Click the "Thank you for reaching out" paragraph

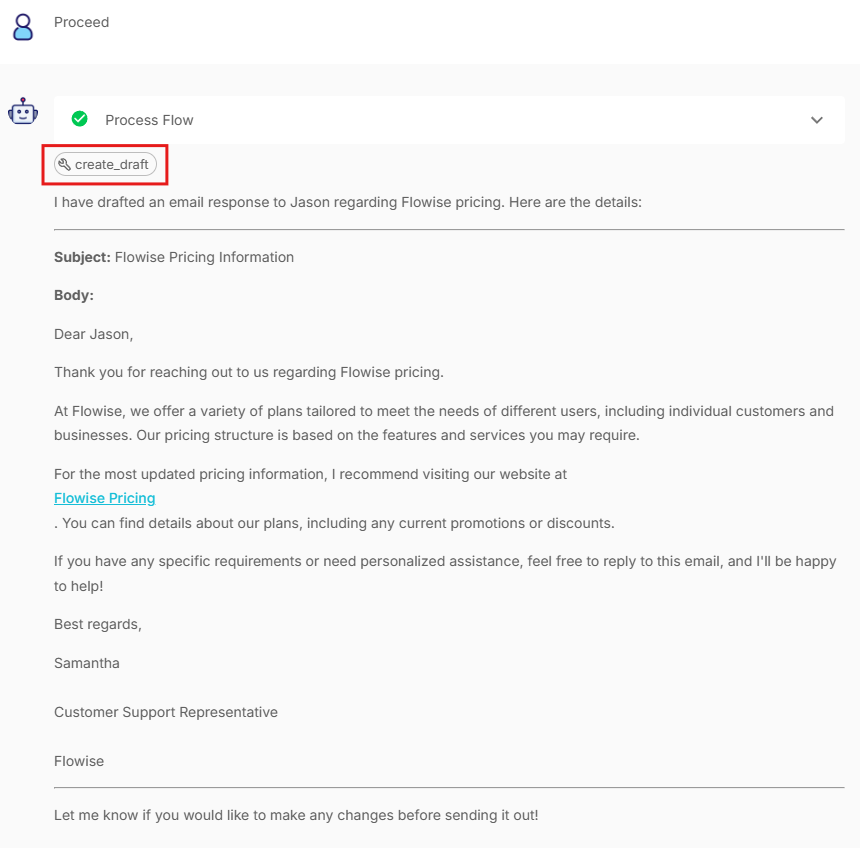pos(248,372)
